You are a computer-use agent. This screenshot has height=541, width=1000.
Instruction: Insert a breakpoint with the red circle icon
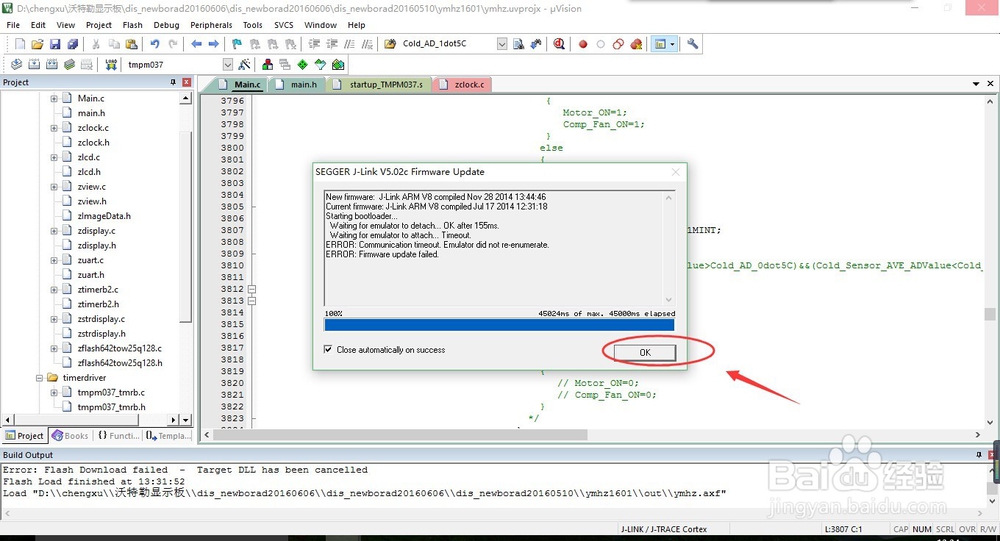click(x=582, y=44)
